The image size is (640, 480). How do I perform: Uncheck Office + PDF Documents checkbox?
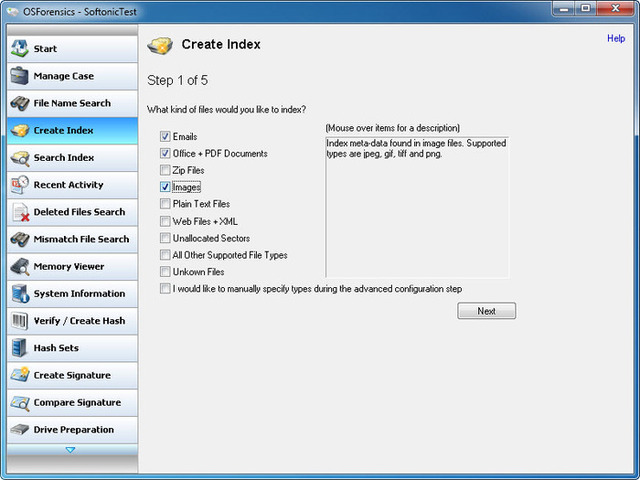(x=165, y=153)
